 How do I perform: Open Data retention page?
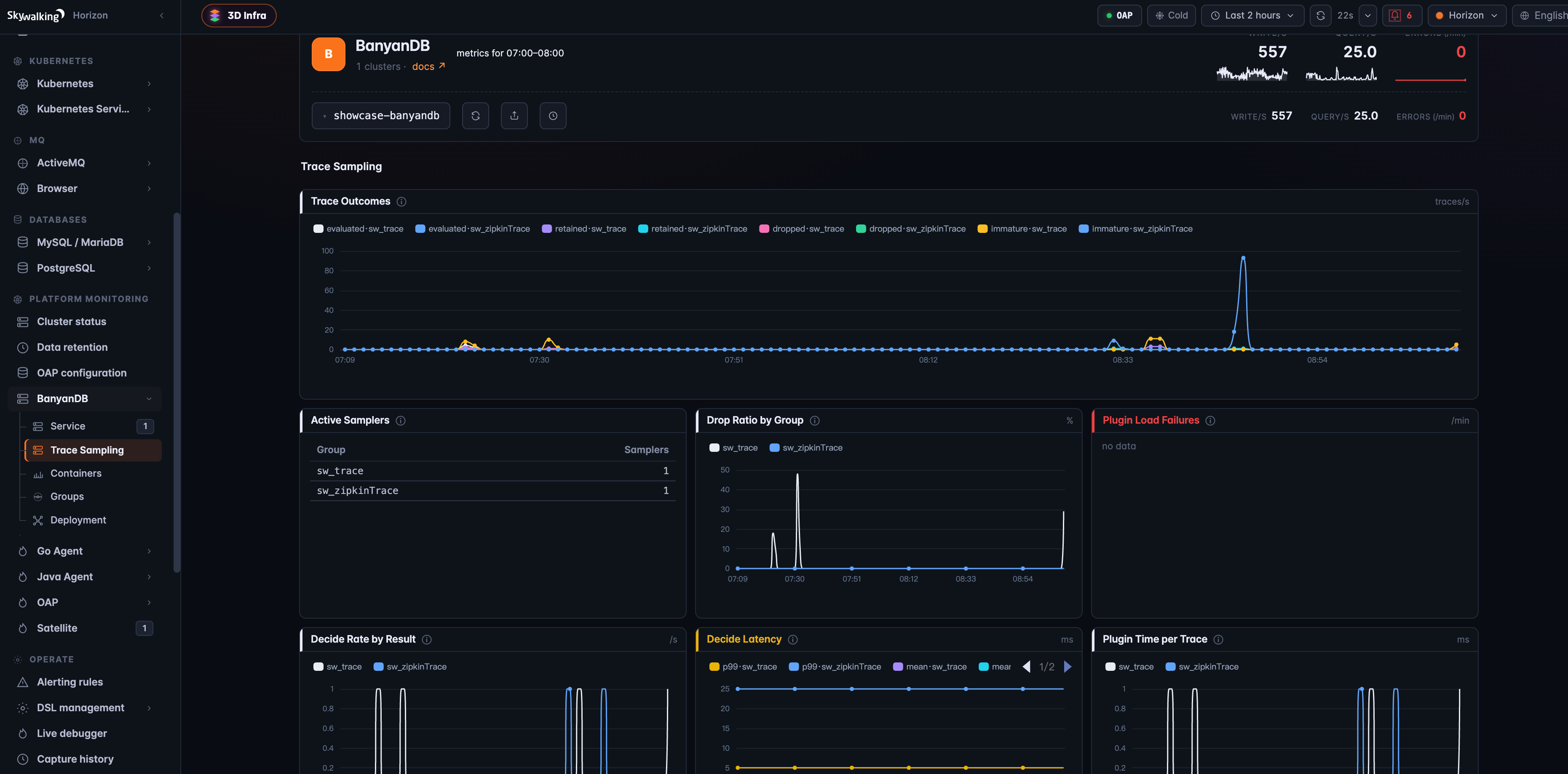(x=85, y=347)
